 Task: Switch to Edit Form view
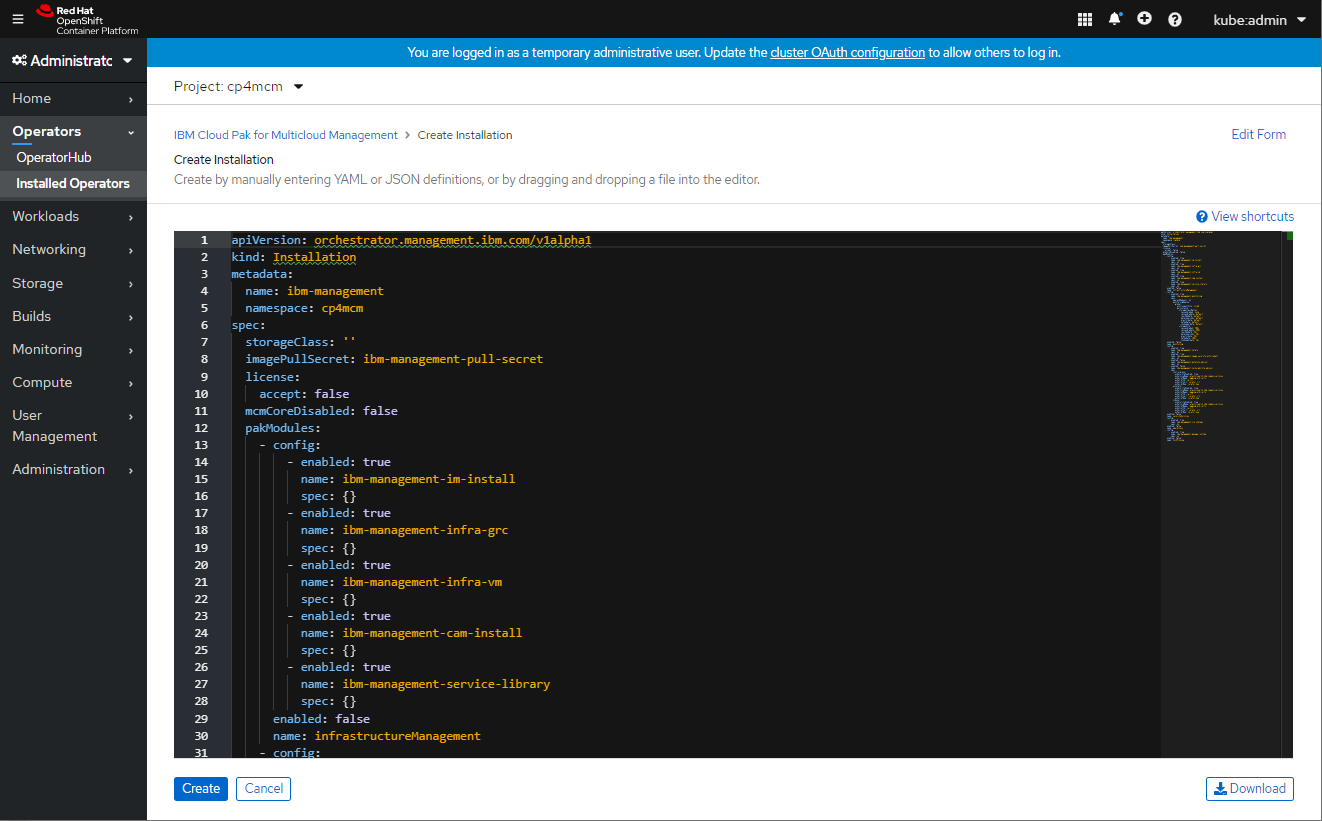pyautogui.click(x=1258, y=134)
